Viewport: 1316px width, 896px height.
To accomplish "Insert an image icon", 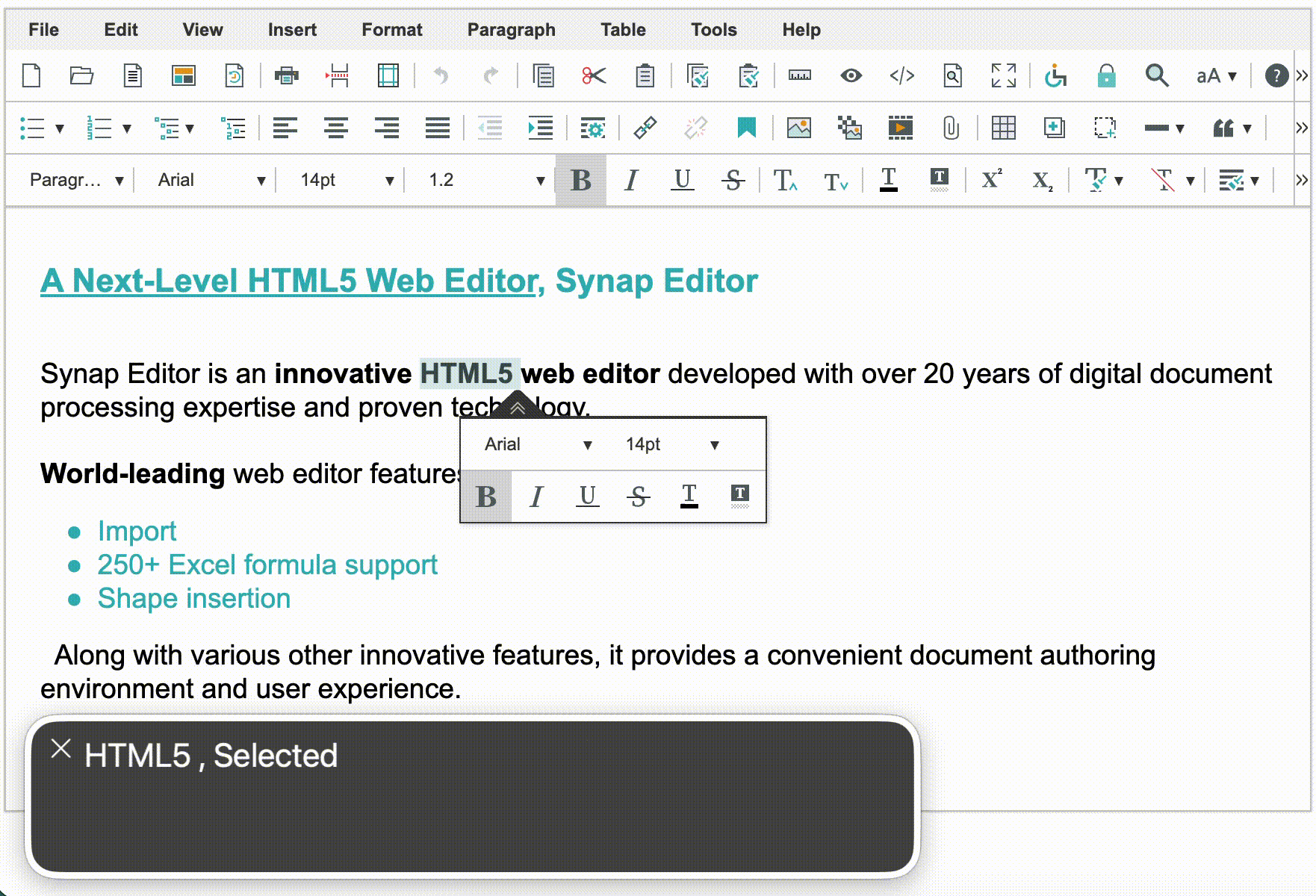I will [798, 128].
